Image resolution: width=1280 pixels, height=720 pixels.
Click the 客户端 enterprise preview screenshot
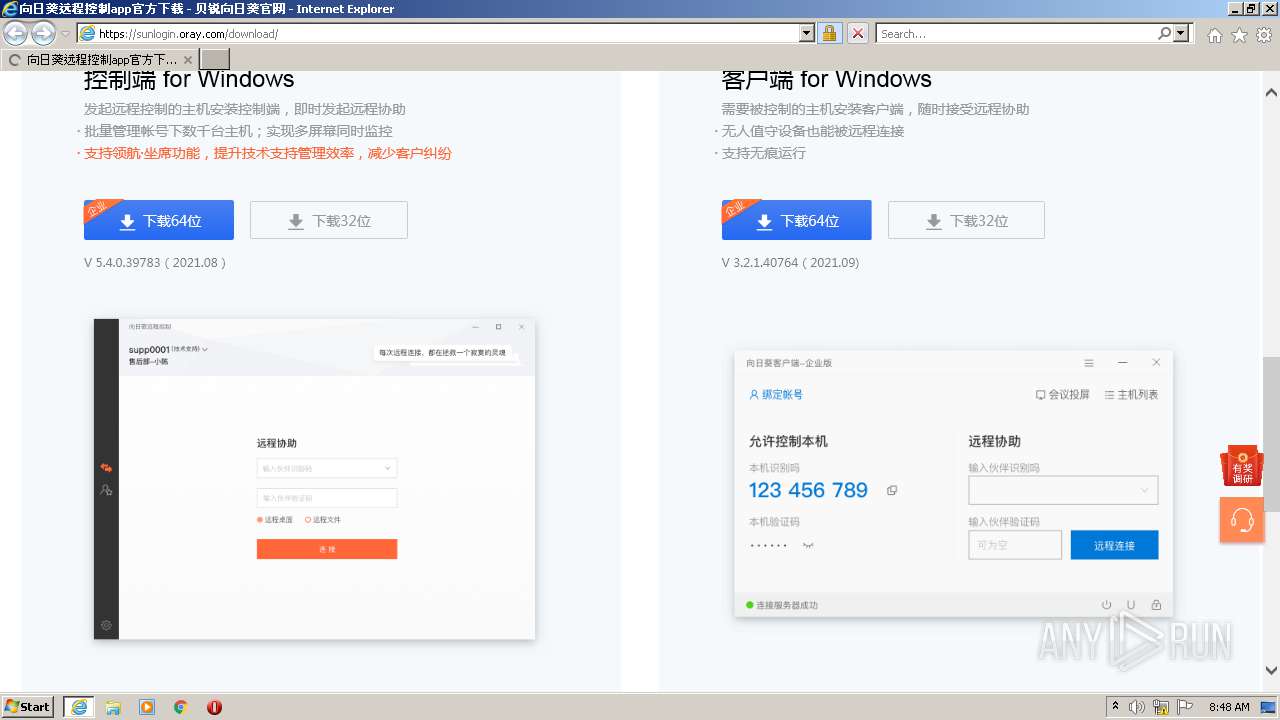[x=954, y=483]
